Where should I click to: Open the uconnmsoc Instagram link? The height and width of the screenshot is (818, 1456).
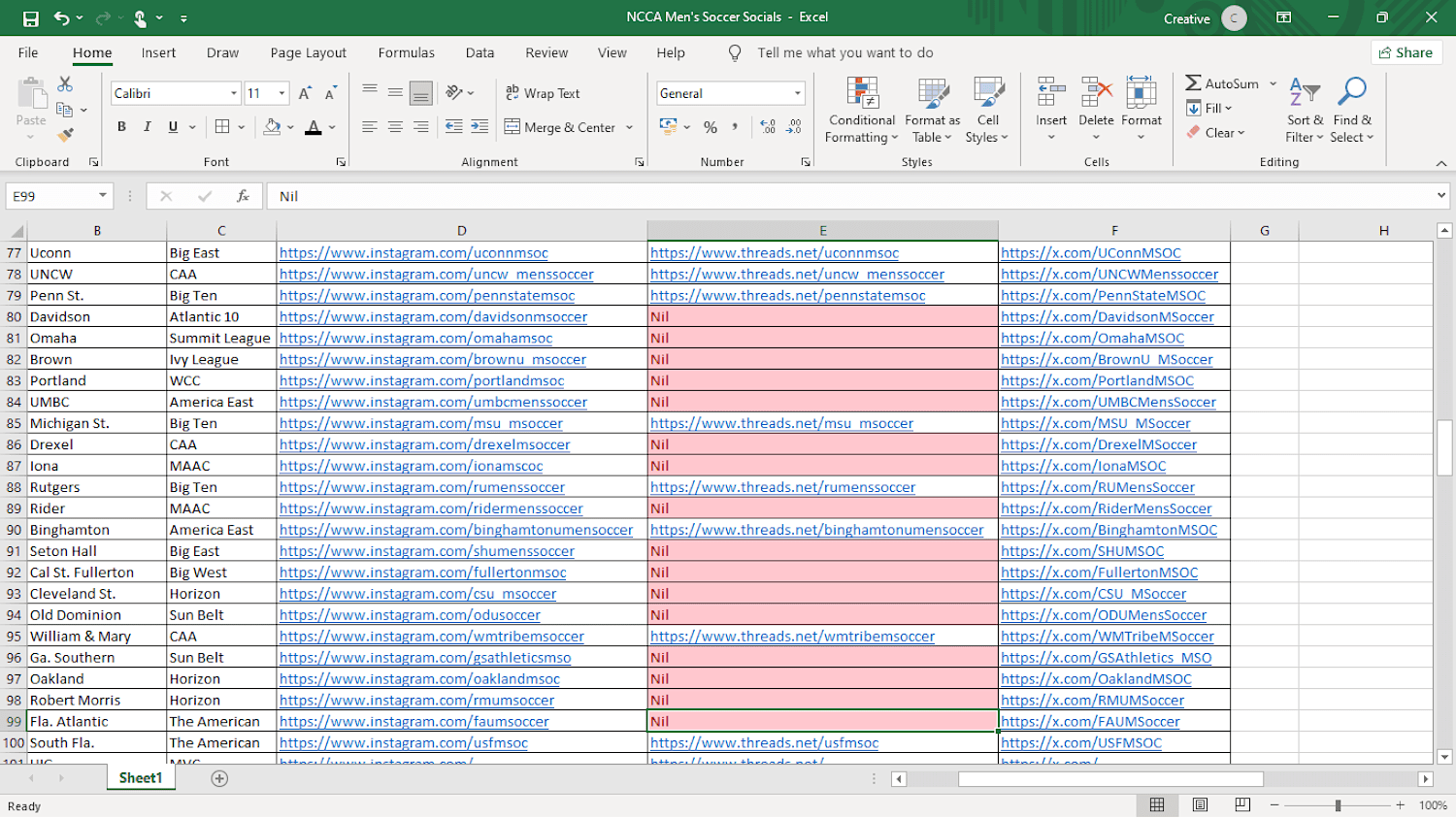(414, 252)
